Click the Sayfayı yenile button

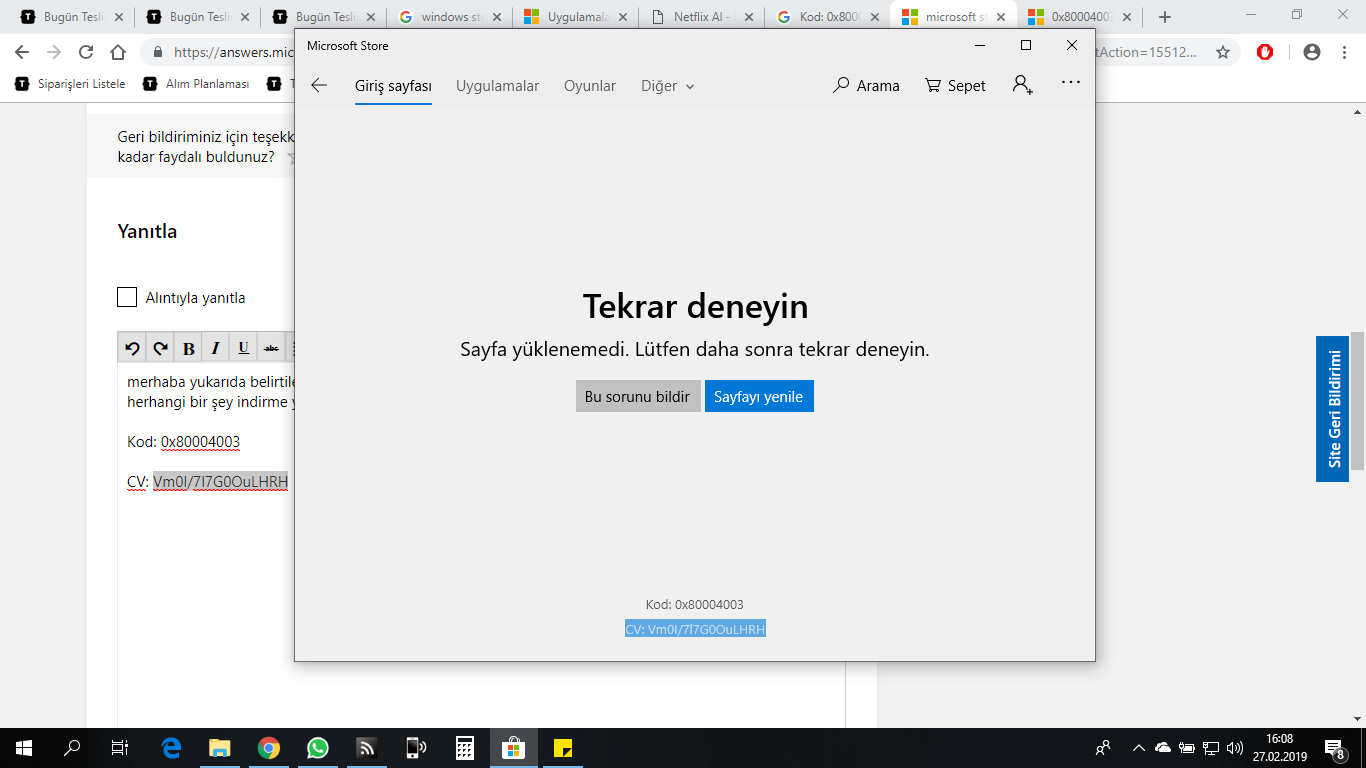pyautogui.click(x=759, y=396)
